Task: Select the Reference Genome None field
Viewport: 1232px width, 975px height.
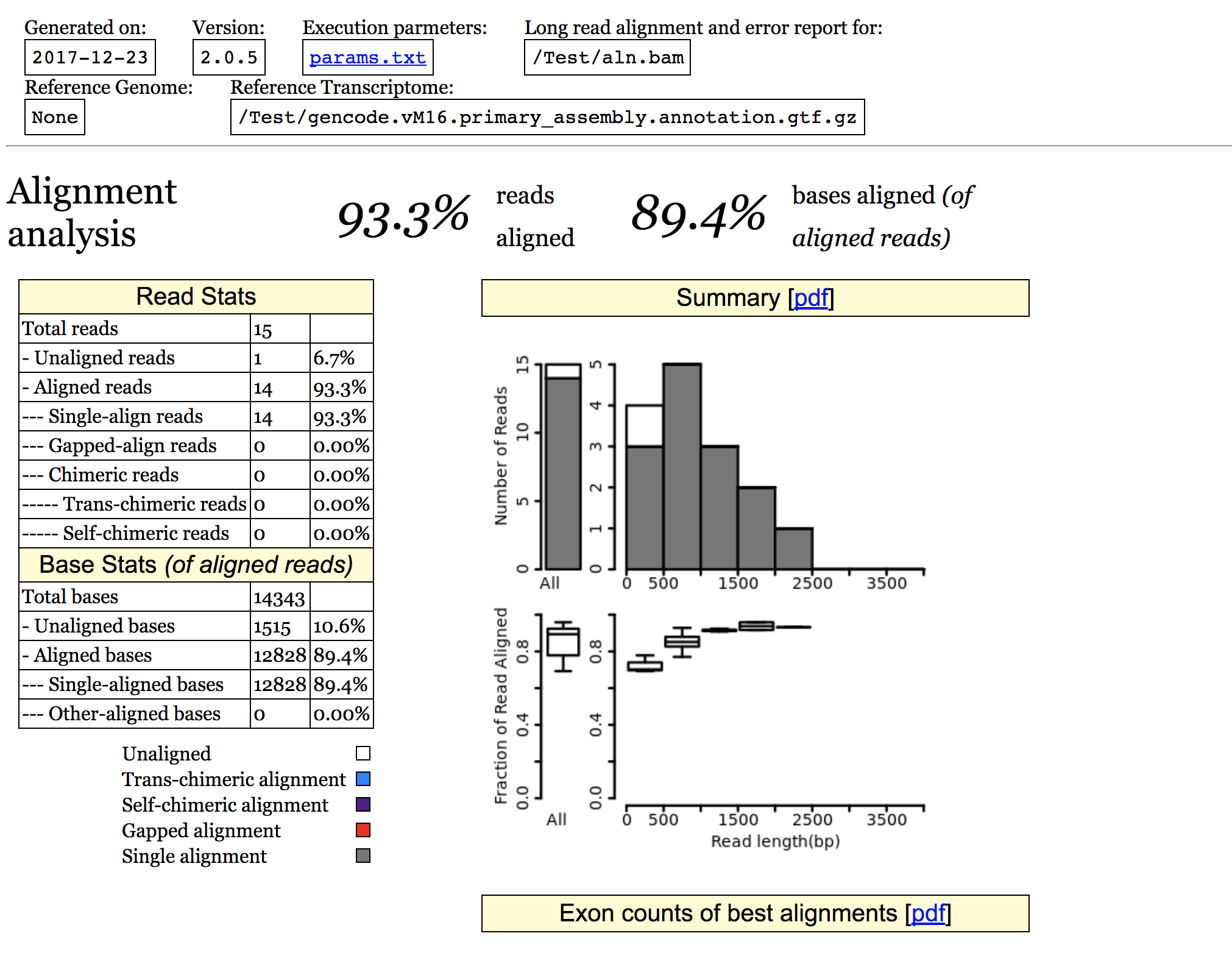Action: (x=55, y=117)
